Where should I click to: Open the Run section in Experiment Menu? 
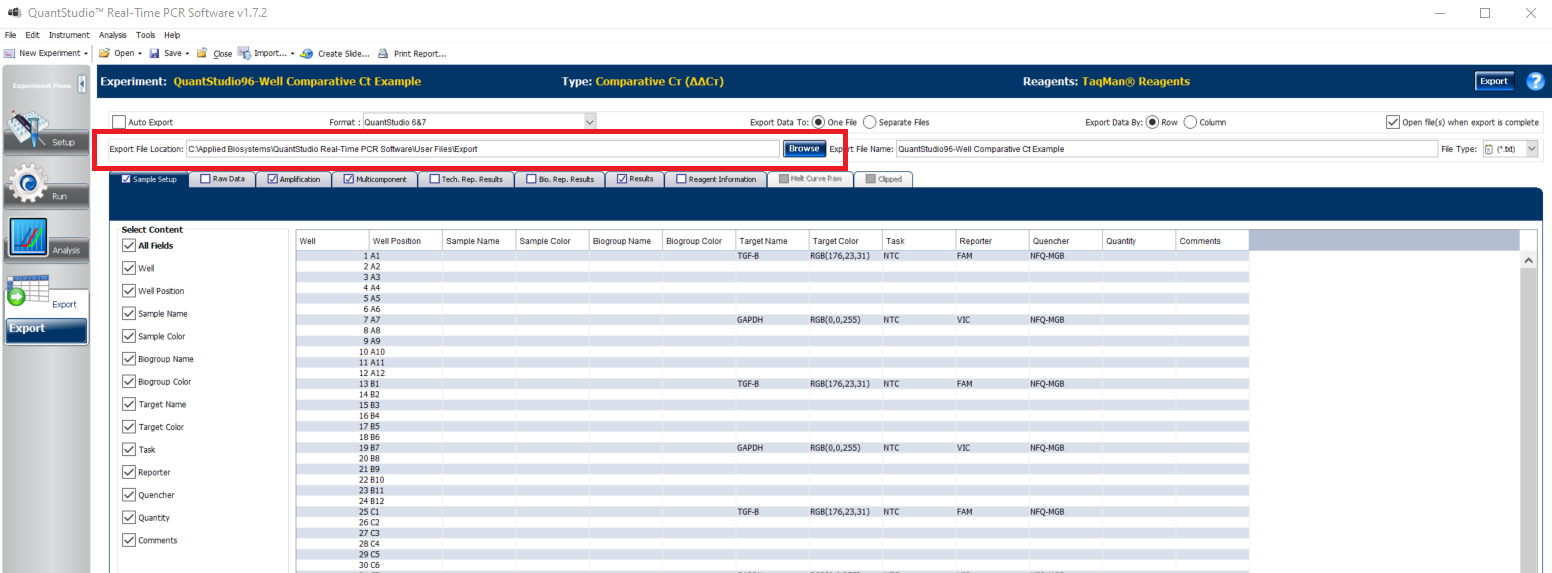[x=44, y=186]
